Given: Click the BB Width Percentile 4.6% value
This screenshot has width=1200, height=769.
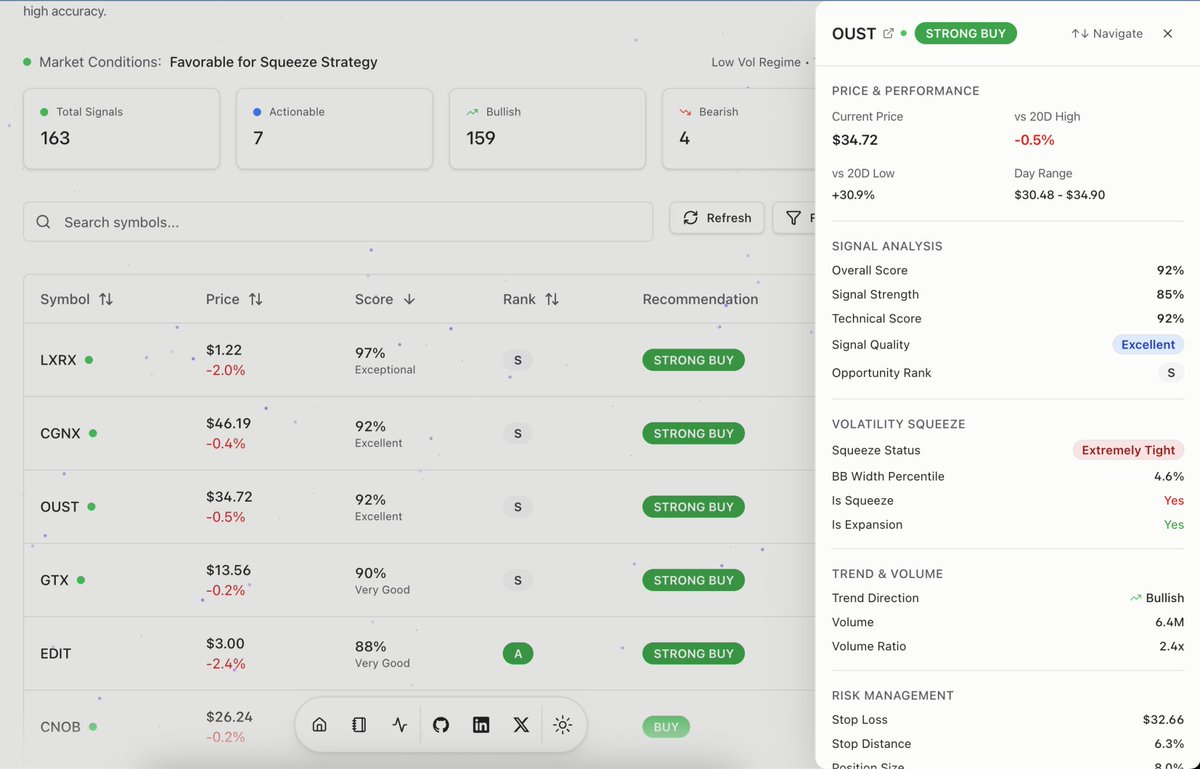Looking at the screenshot, I should pyautogui.click(x=1169, y=476).
